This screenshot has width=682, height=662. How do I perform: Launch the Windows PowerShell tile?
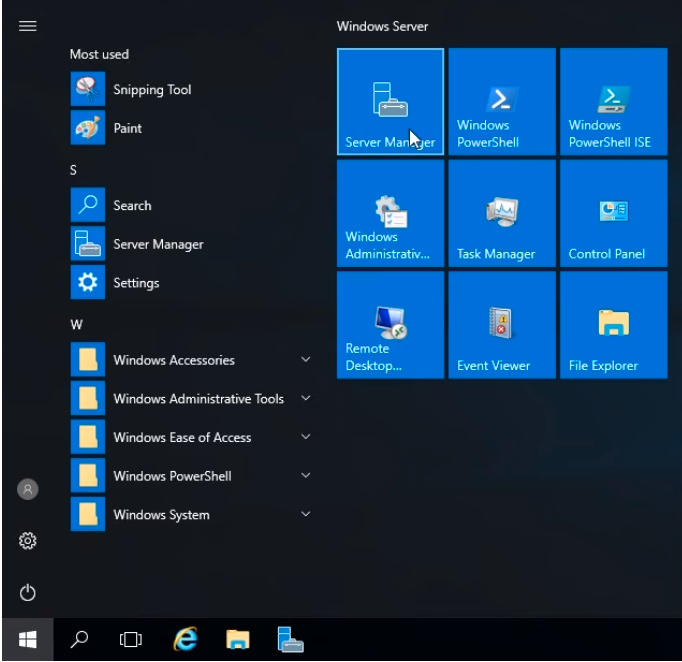pos(502,101)
